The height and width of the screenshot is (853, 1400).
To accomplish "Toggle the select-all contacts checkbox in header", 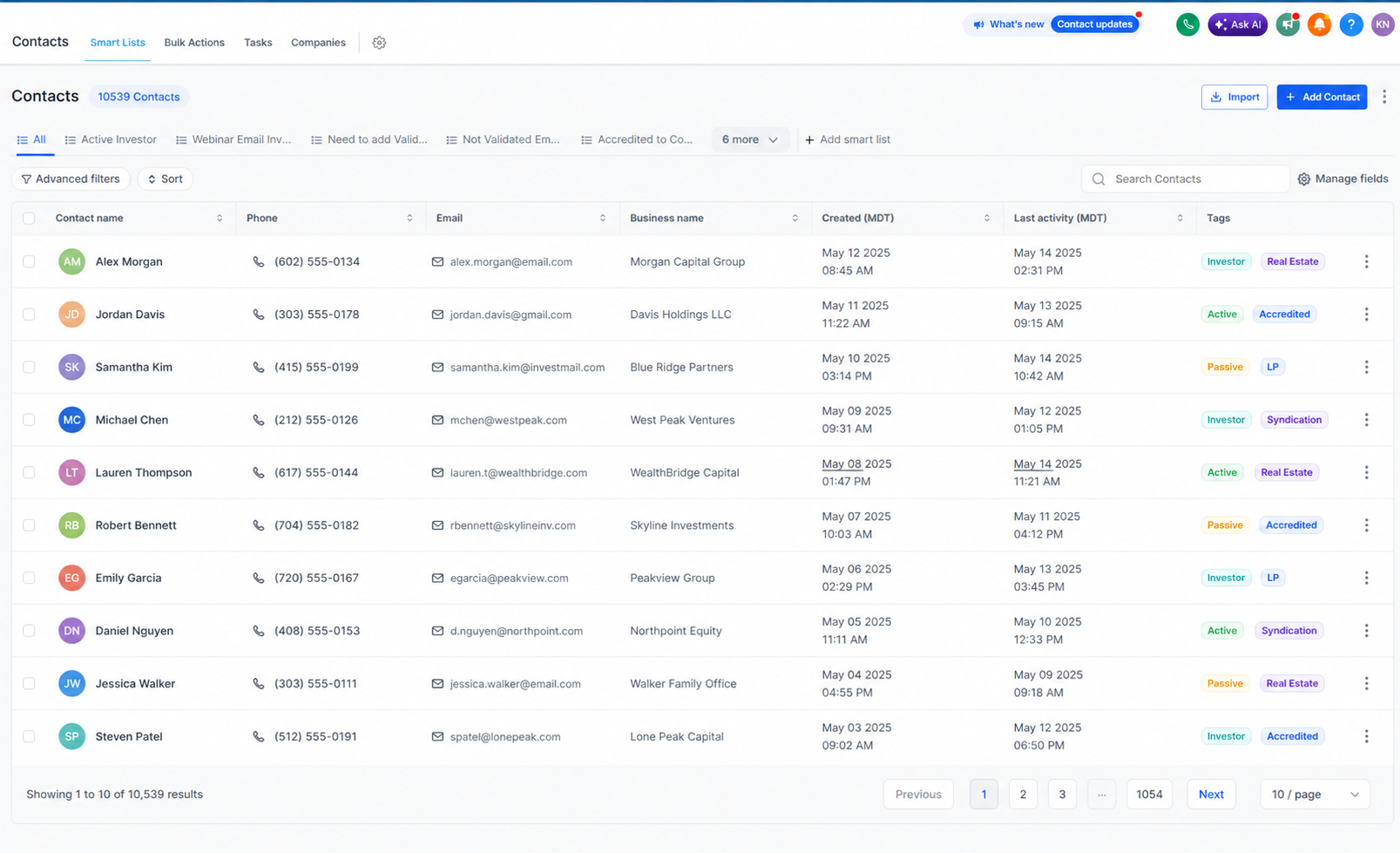I will [x=29, y=218].
